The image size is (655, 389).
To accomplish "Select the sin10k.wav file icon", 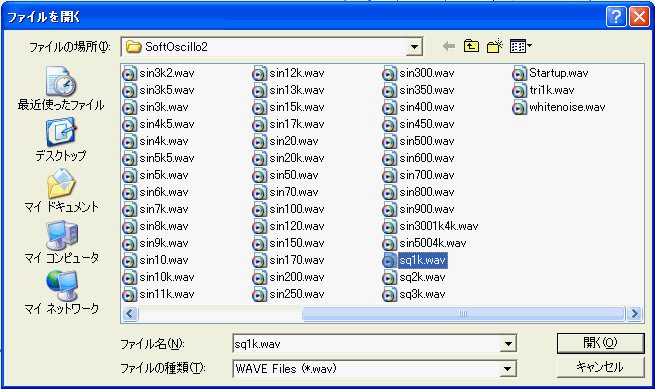I will (129, 277).
